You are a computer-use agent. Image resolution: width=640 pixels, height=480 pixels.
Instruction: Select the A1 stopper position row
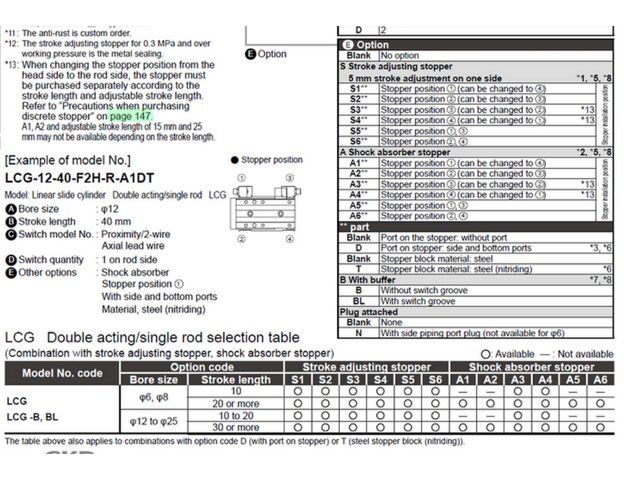467,163
